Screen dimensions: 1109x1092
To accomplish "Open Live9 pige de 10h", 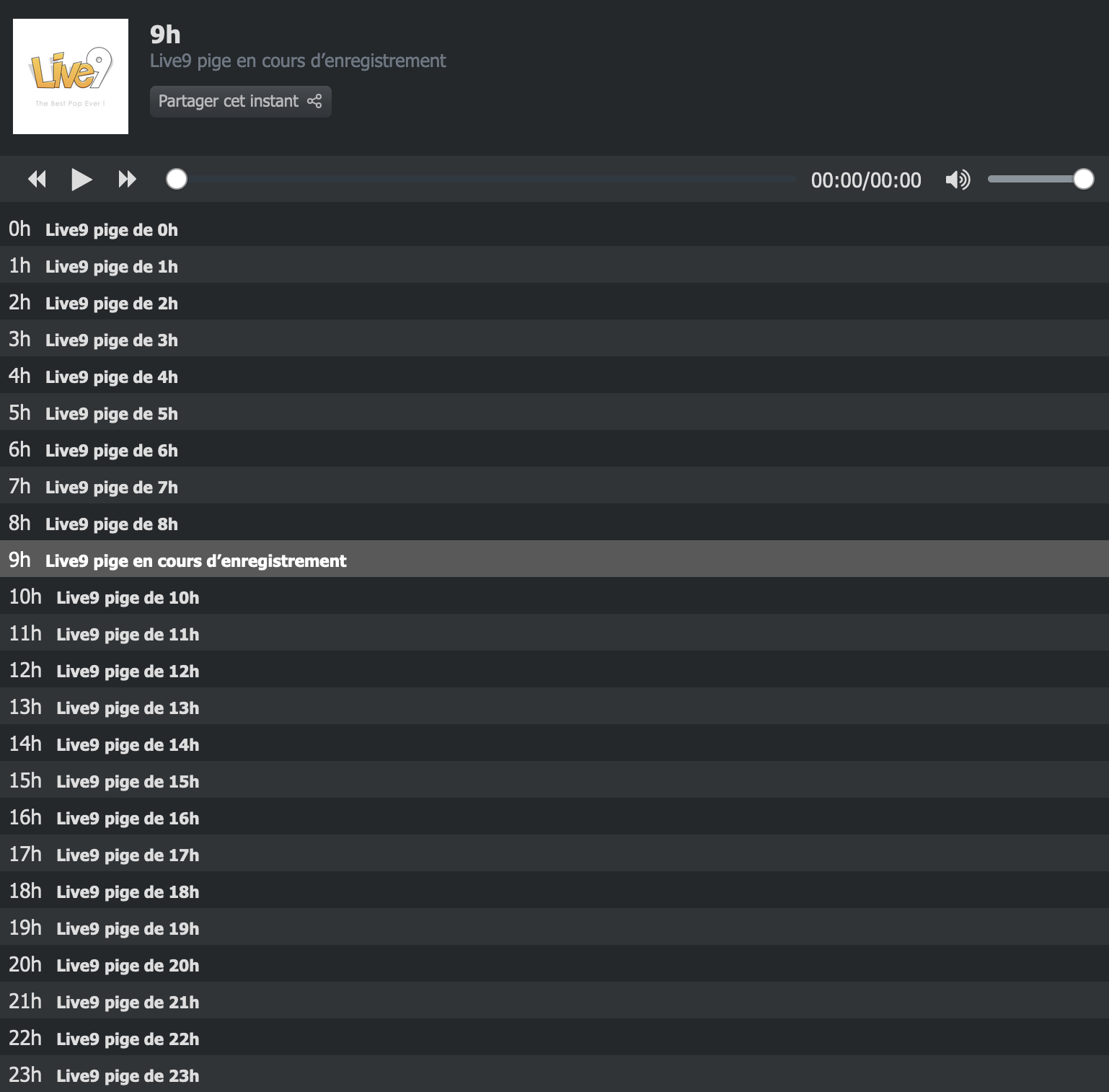I will point(554,596).
